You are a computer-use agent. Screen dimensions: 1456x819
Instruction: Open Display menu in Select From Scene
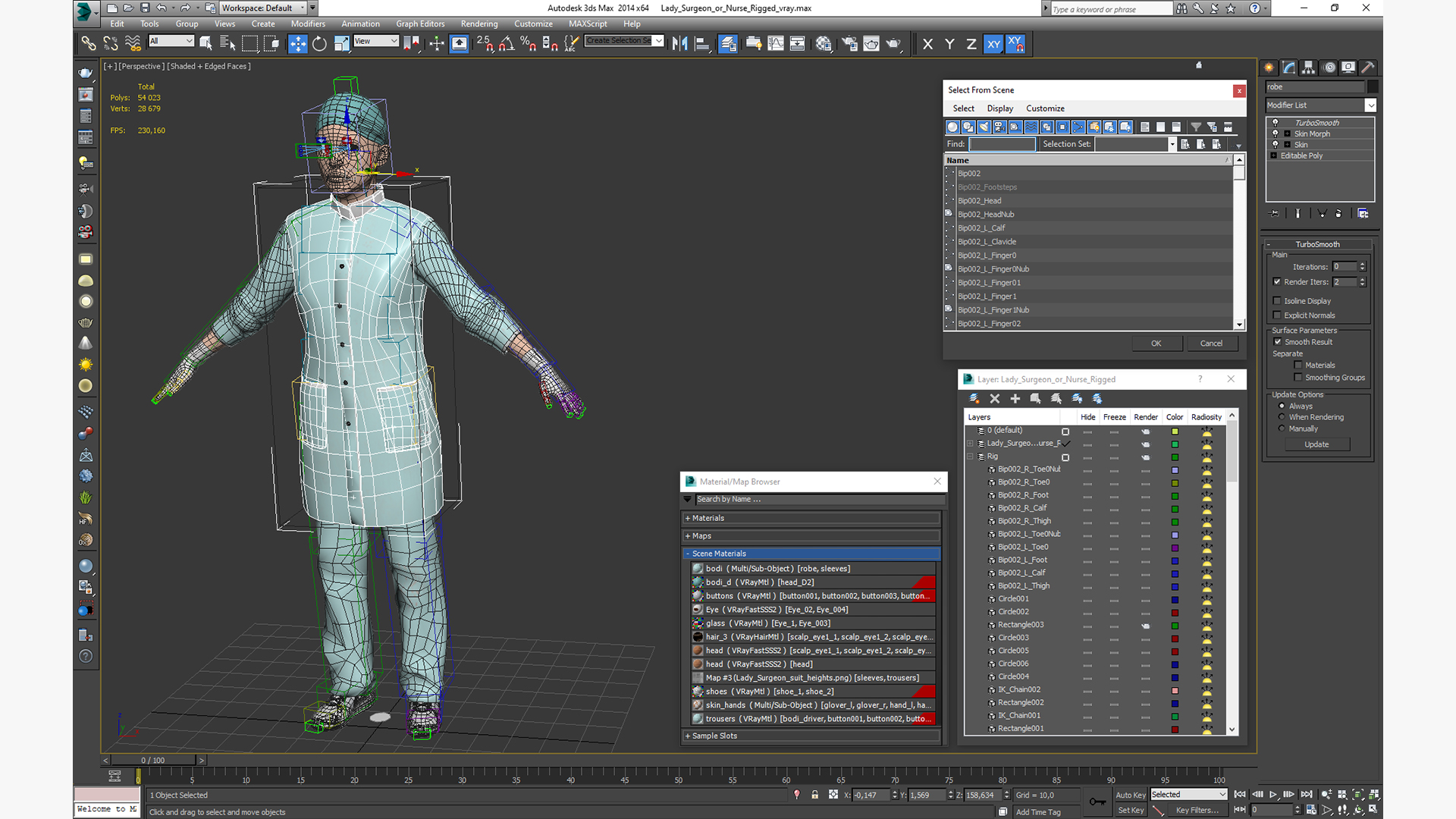(999, 108)
